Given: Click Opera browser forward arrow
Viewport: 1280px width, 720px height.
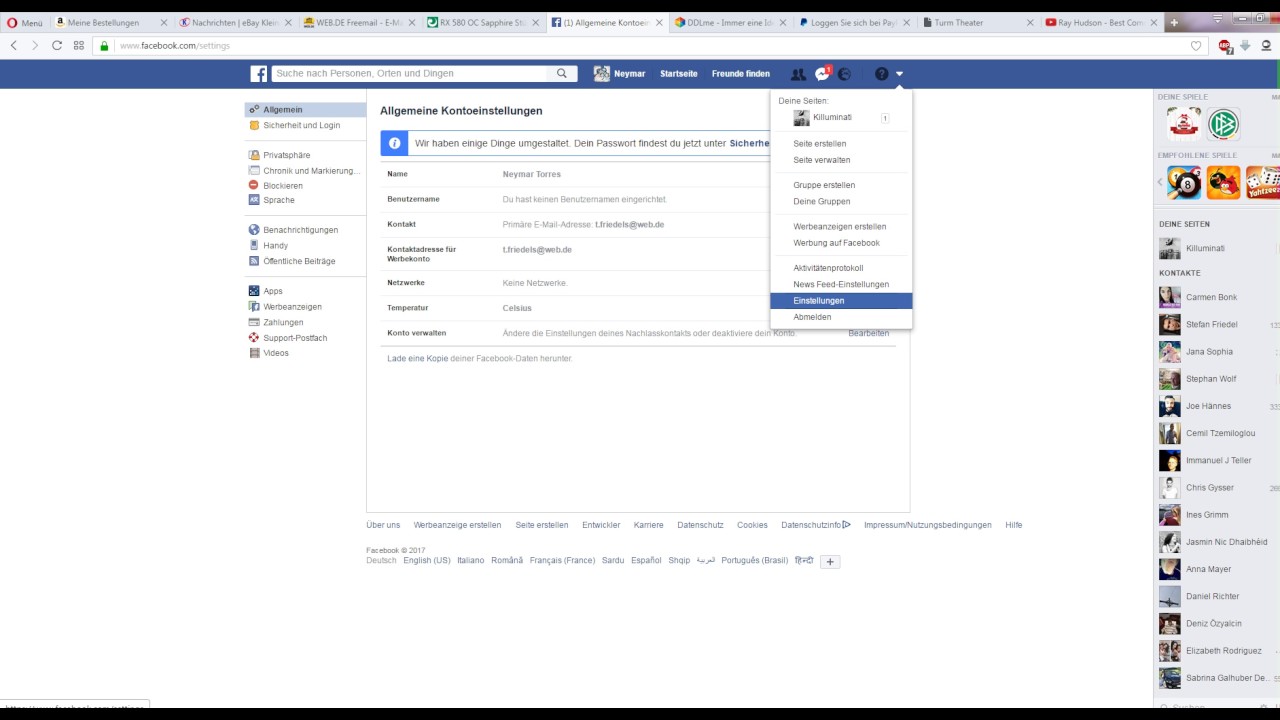Looking at the screenshot, I should pos(35,45).
